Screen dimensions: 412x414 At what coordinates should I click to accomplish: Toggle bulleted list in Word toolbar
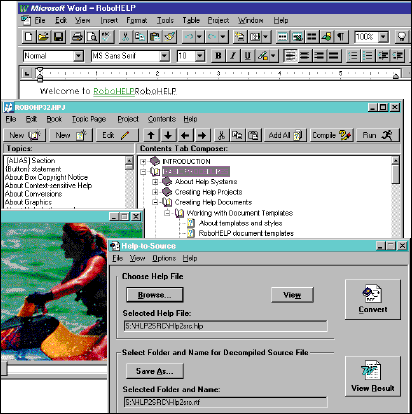coord(367,56)
